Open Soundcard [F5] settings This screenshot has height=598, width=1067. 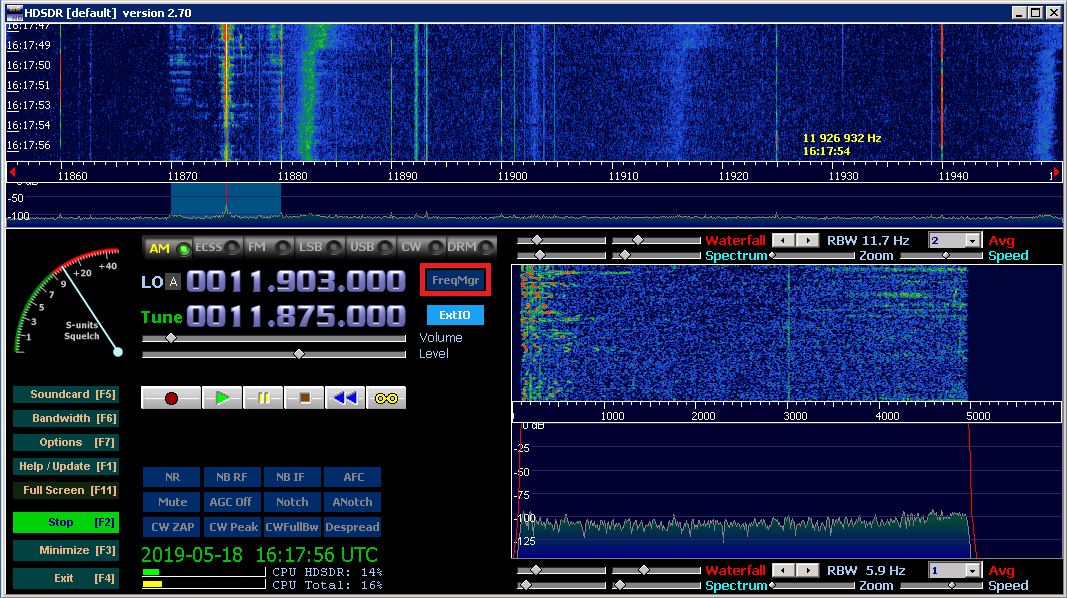pos(66,395)
